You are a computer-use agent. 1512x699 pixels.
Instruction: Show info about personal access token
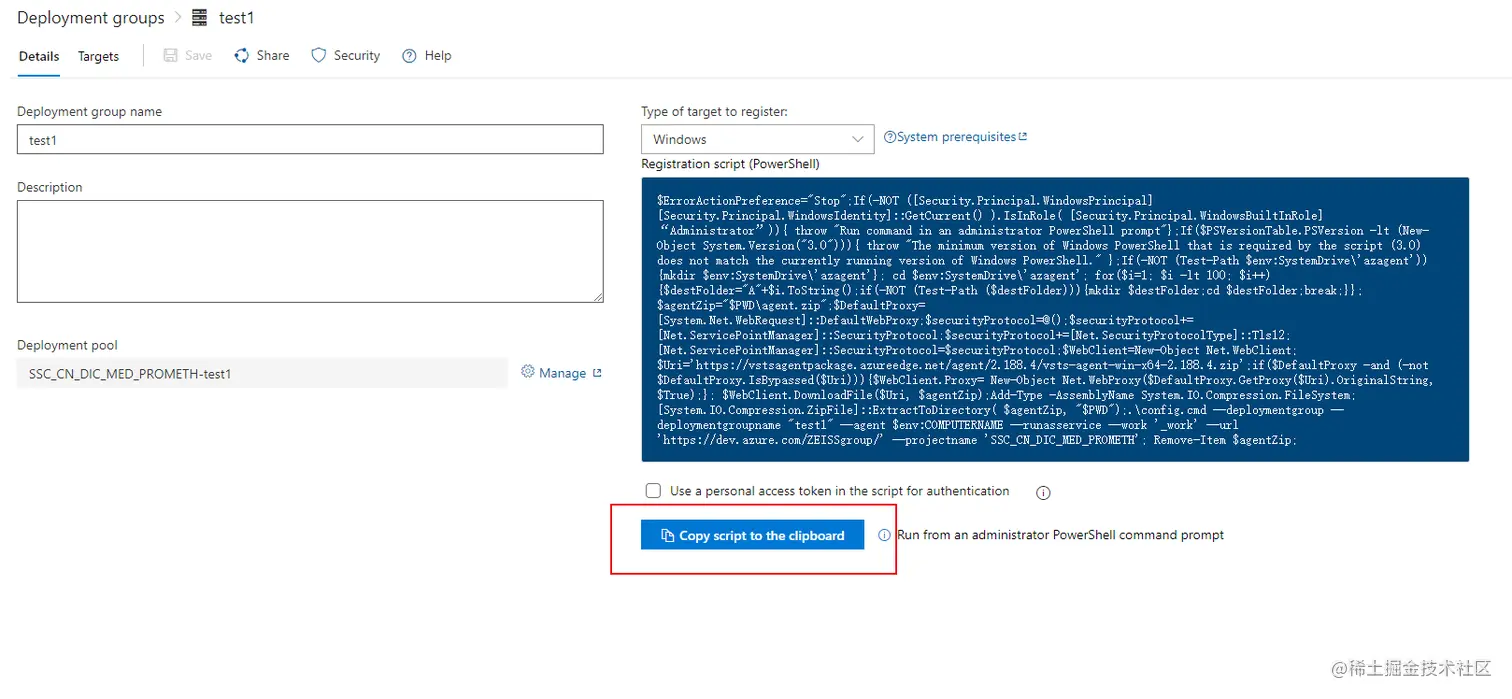pyautogui.click(x=1043, y=493)
